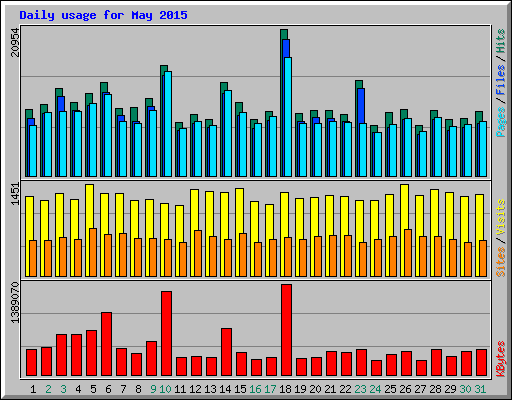Click the green day 17 label
The height and width of the screenshot is (400, 512).
(270, 389)
